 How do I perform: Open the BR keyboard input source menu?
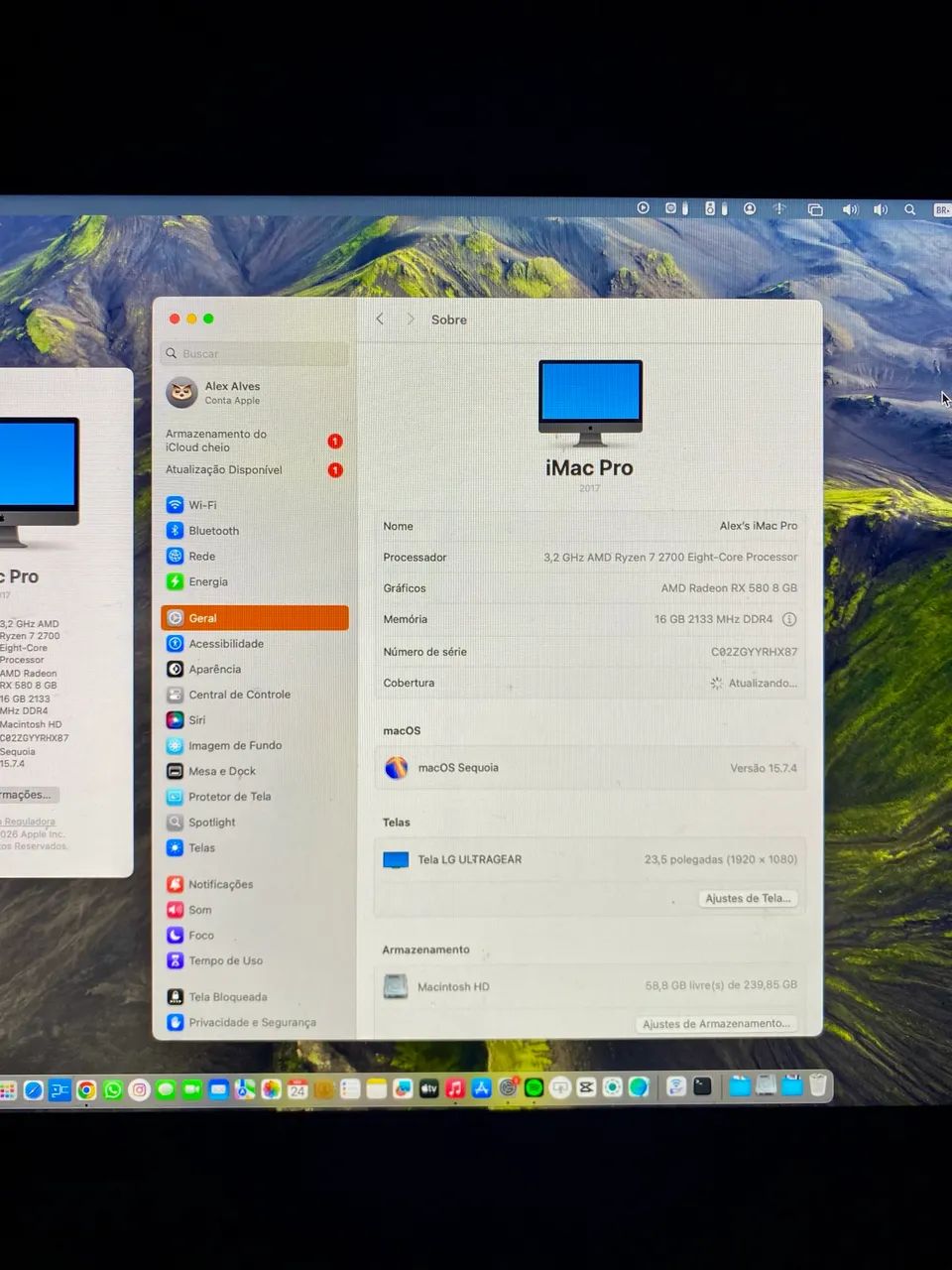(x=941, y=209)
